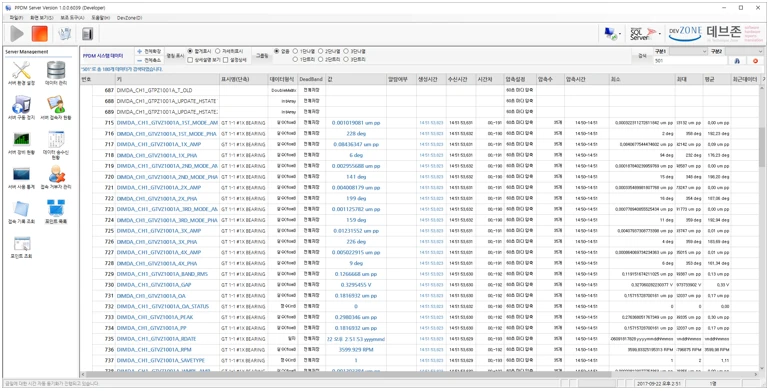Viewport: 771px width, 391px height.
Task: Open the 구분2 dropdown
Action: pyautogui.click(x=744, y=51)
